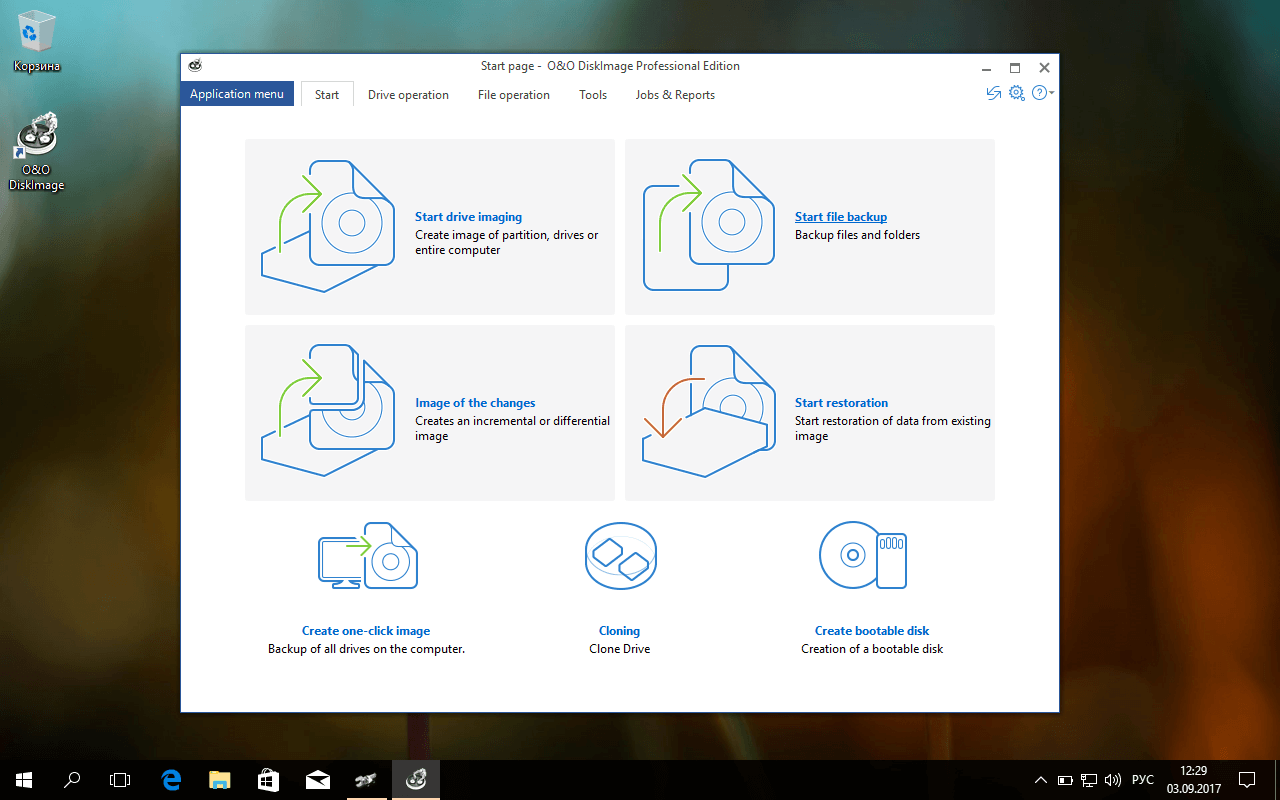Click the Start drive imaging illustration icon

(x=328, y=226)
